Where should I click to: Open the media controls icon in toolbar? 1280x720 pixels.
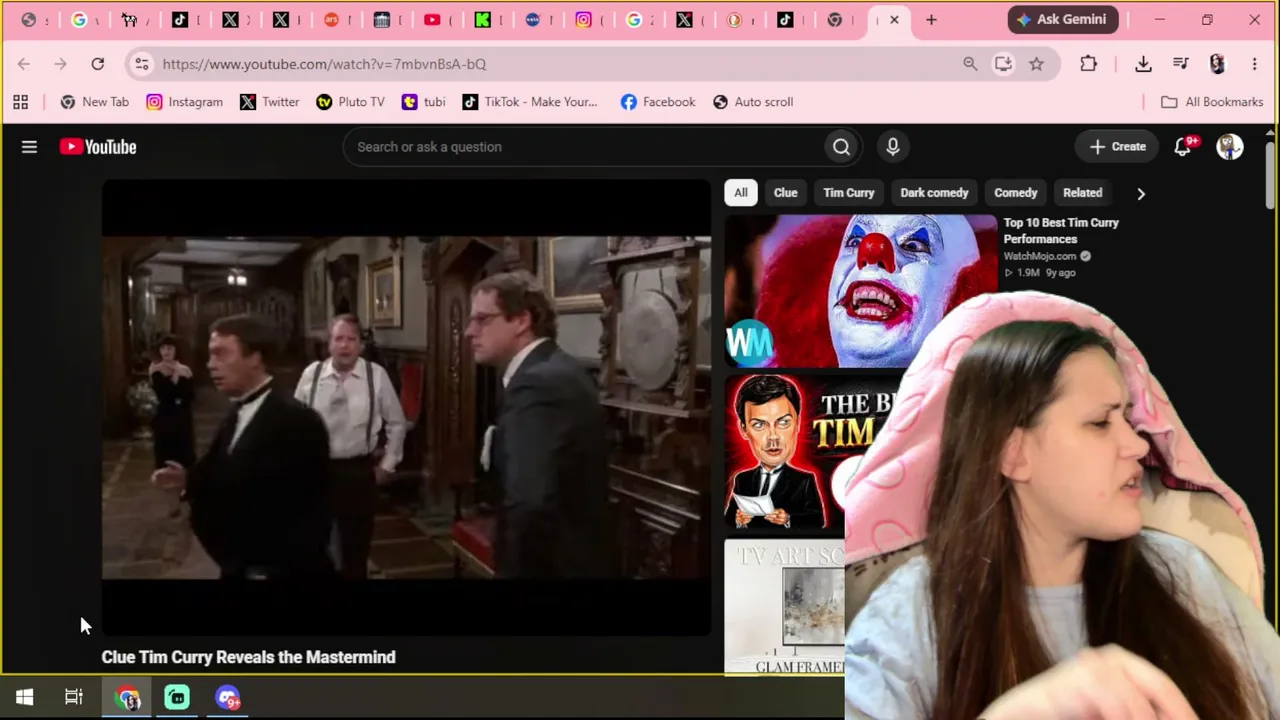point(1181,64)
